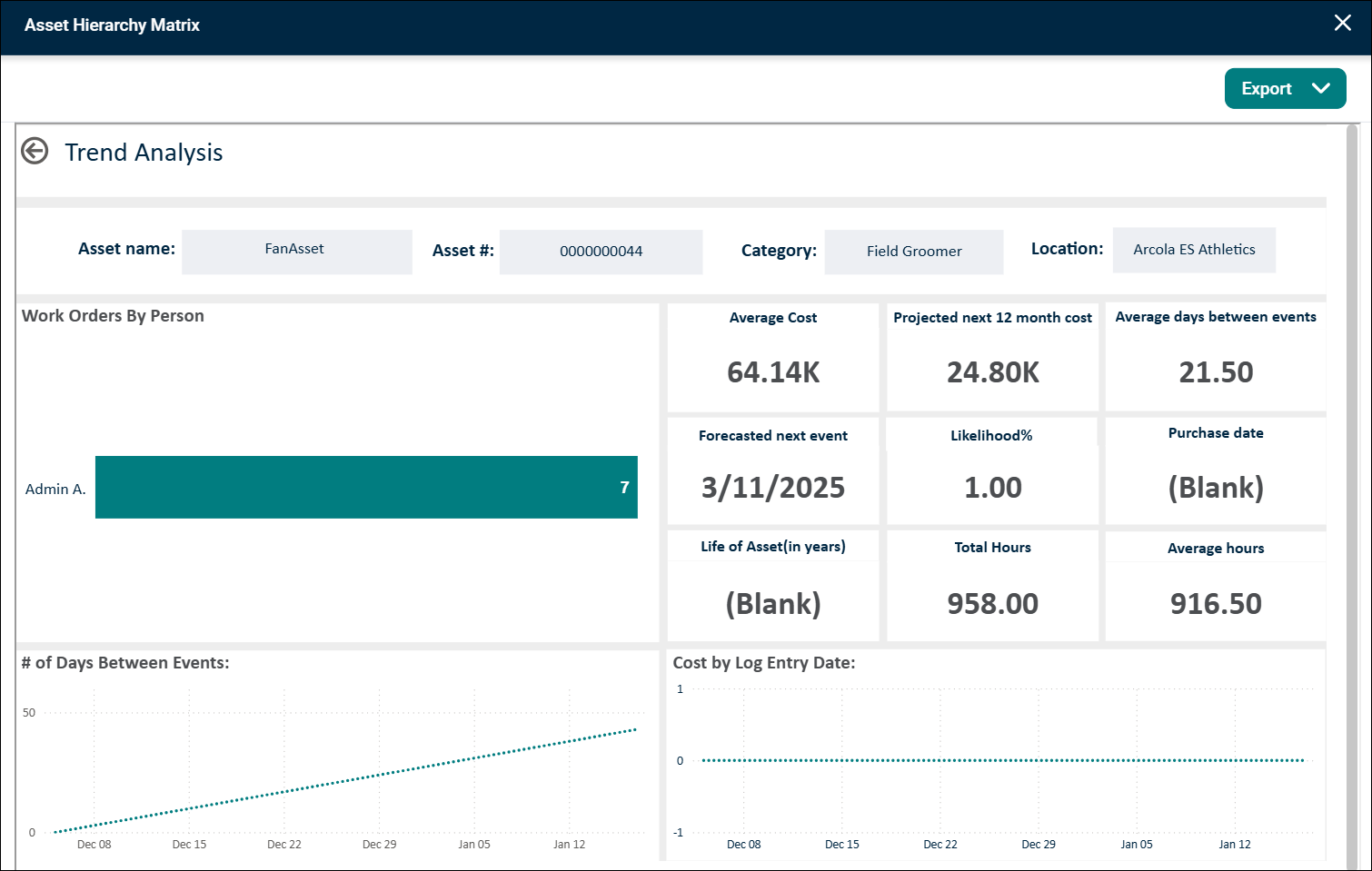Click the Cost by Log Entry Date line
Screen dimensions: 1372x871
(x=1003, y=760)
